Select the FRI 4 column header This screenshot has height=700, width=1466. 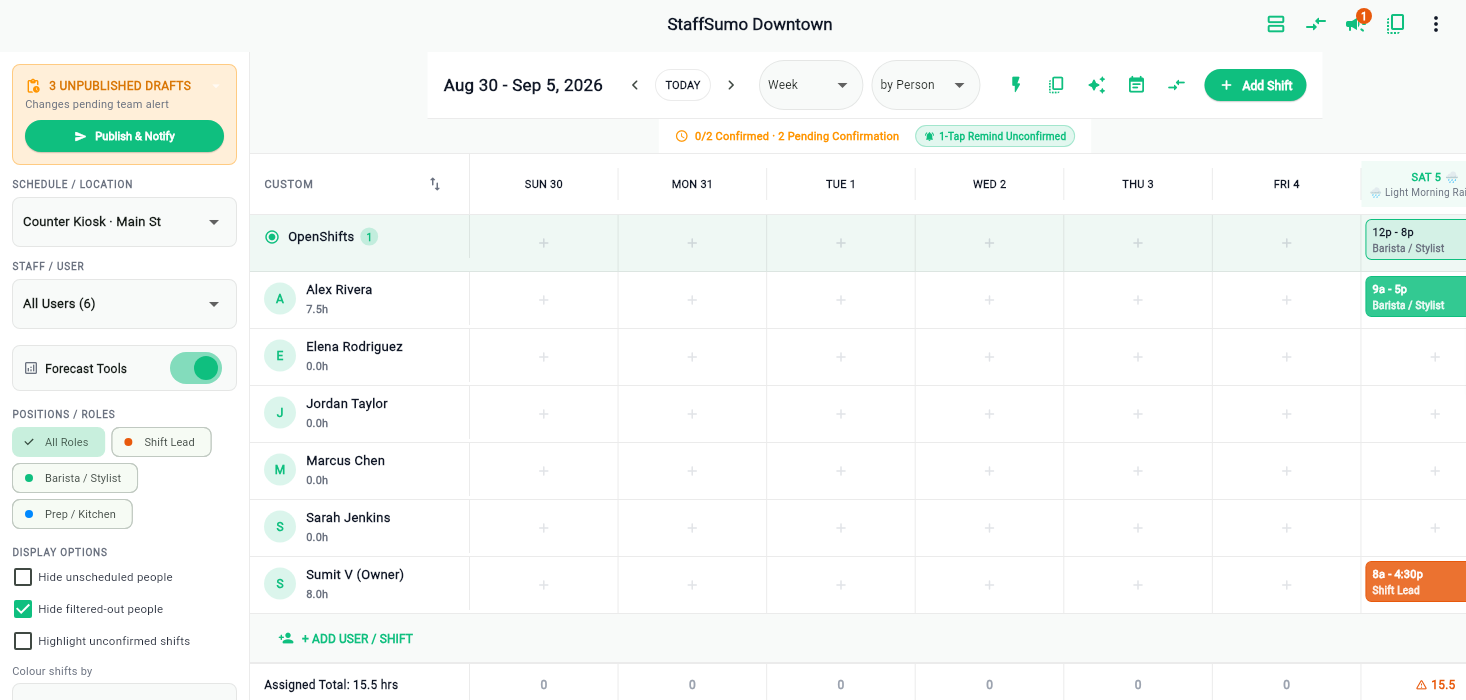[x=1286, y=184]
